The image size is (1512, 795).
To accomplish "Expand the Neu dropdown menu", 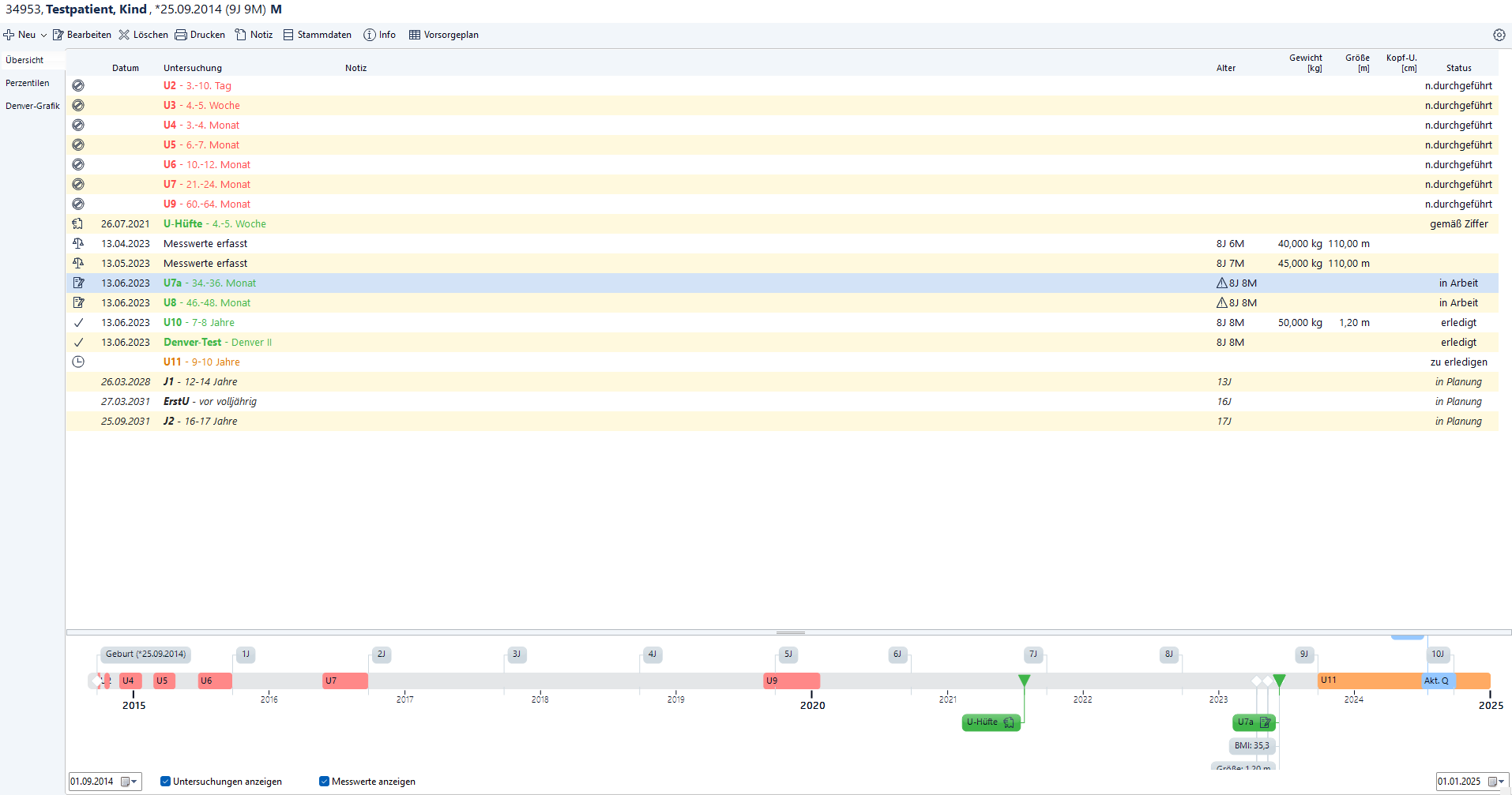I will [x=43, y=35].
